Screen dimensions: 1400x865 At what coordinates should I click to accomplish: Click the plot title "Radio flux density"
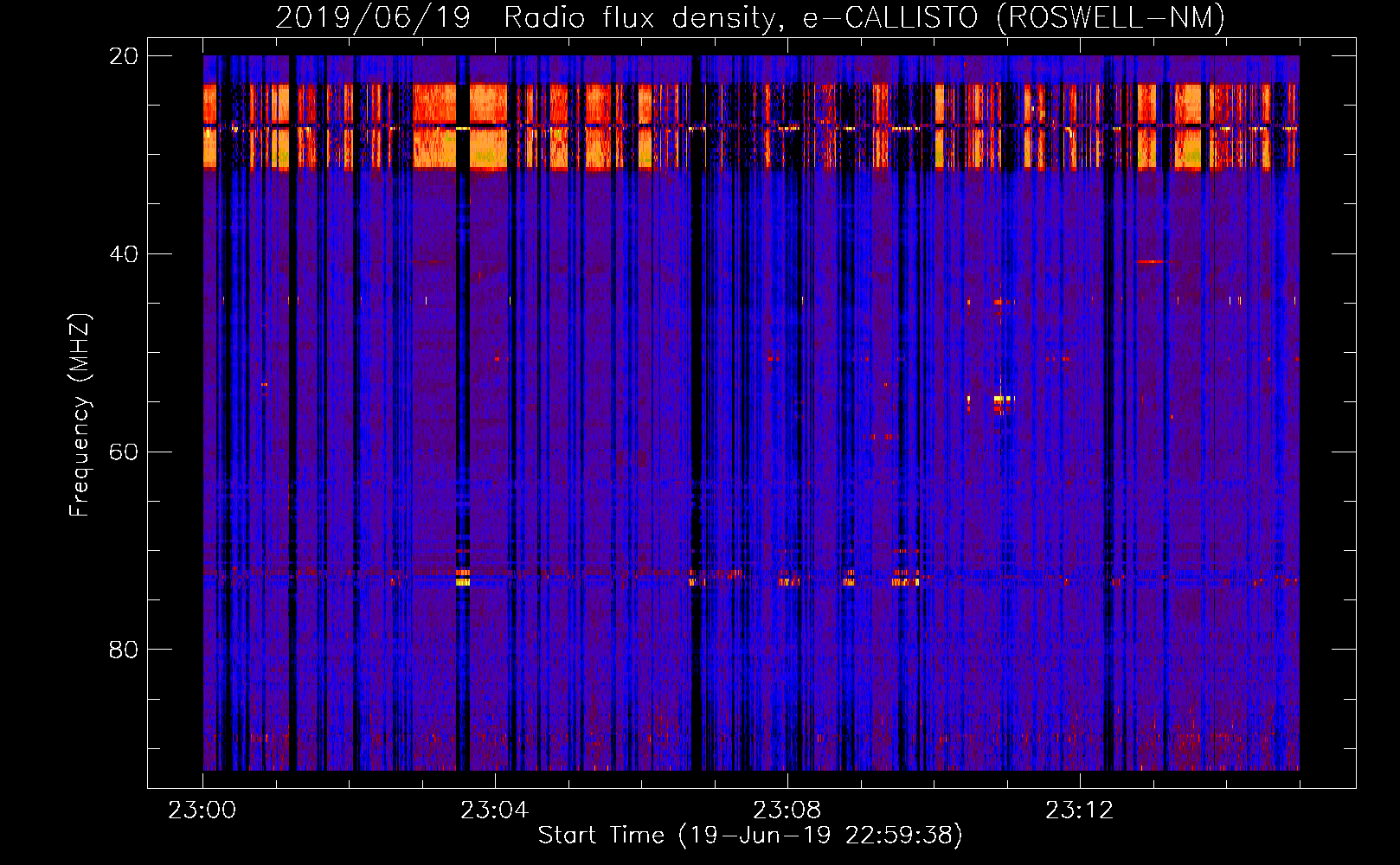point(639,18)
